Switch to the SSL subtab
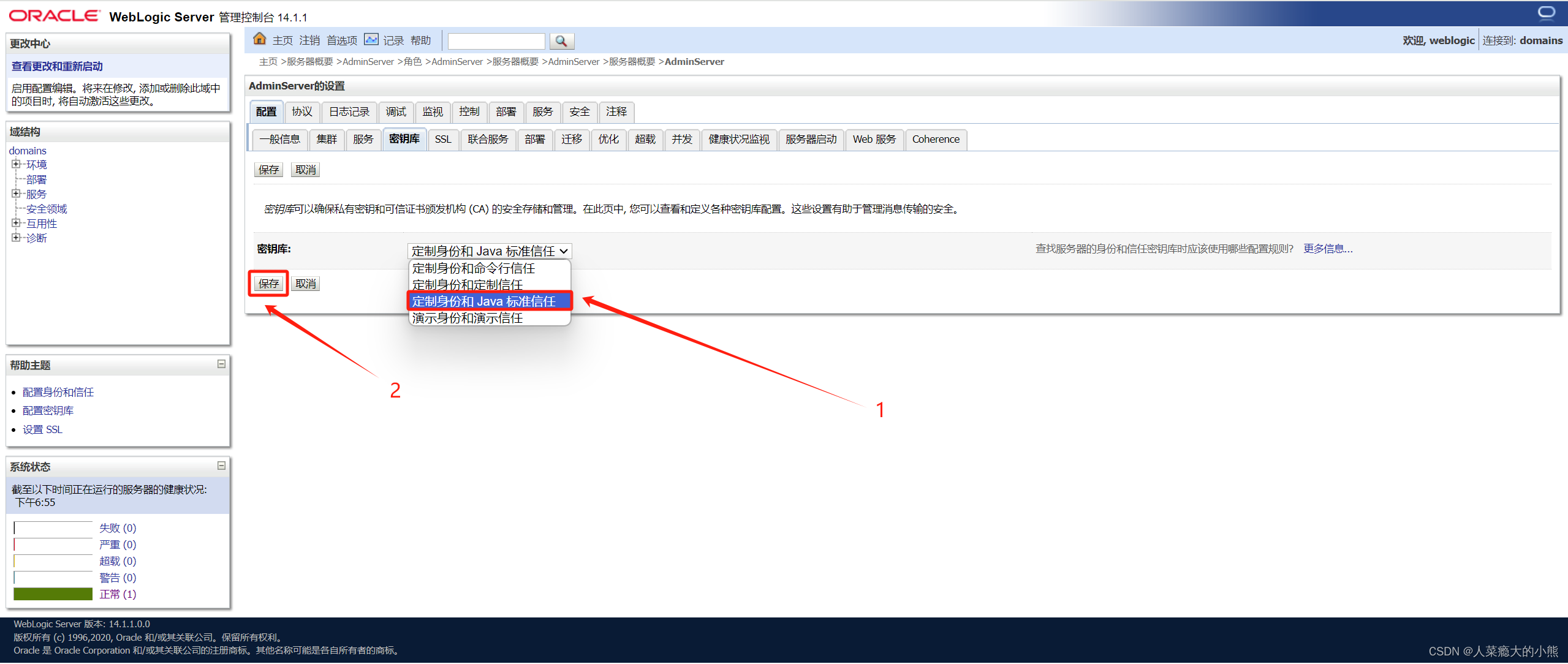Viewport: 1568px width, 664px height. click(442, 139)
